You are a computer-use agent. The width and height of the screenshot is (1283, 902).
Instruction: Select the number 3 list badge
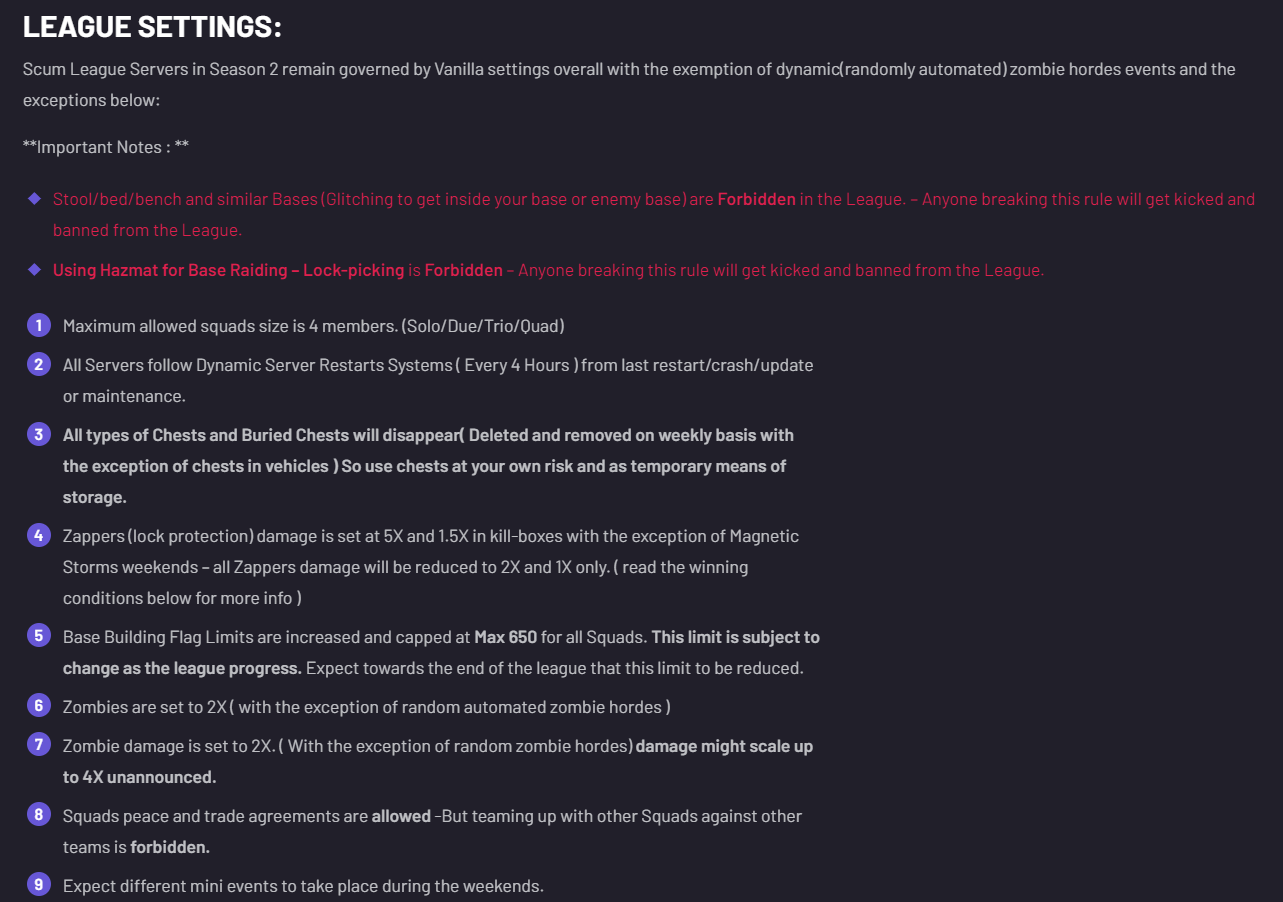(x=38, y=435)
